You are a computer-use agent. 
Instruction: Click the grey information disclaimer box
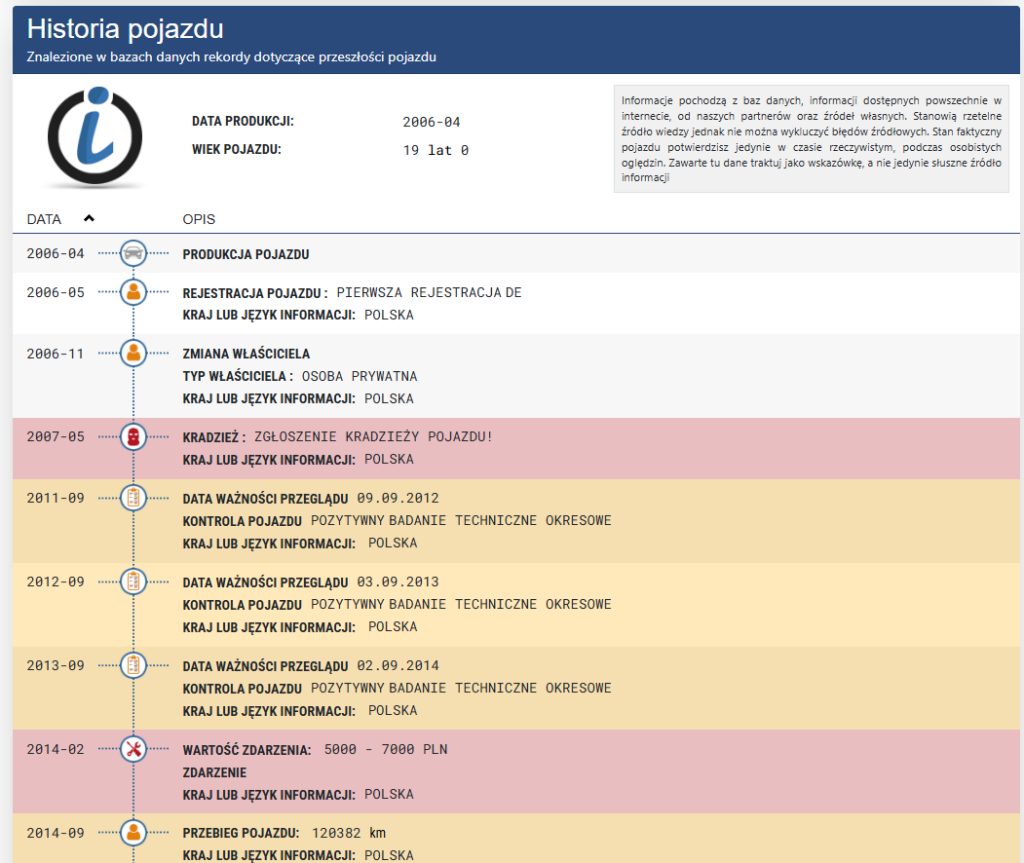pos(811,139)
